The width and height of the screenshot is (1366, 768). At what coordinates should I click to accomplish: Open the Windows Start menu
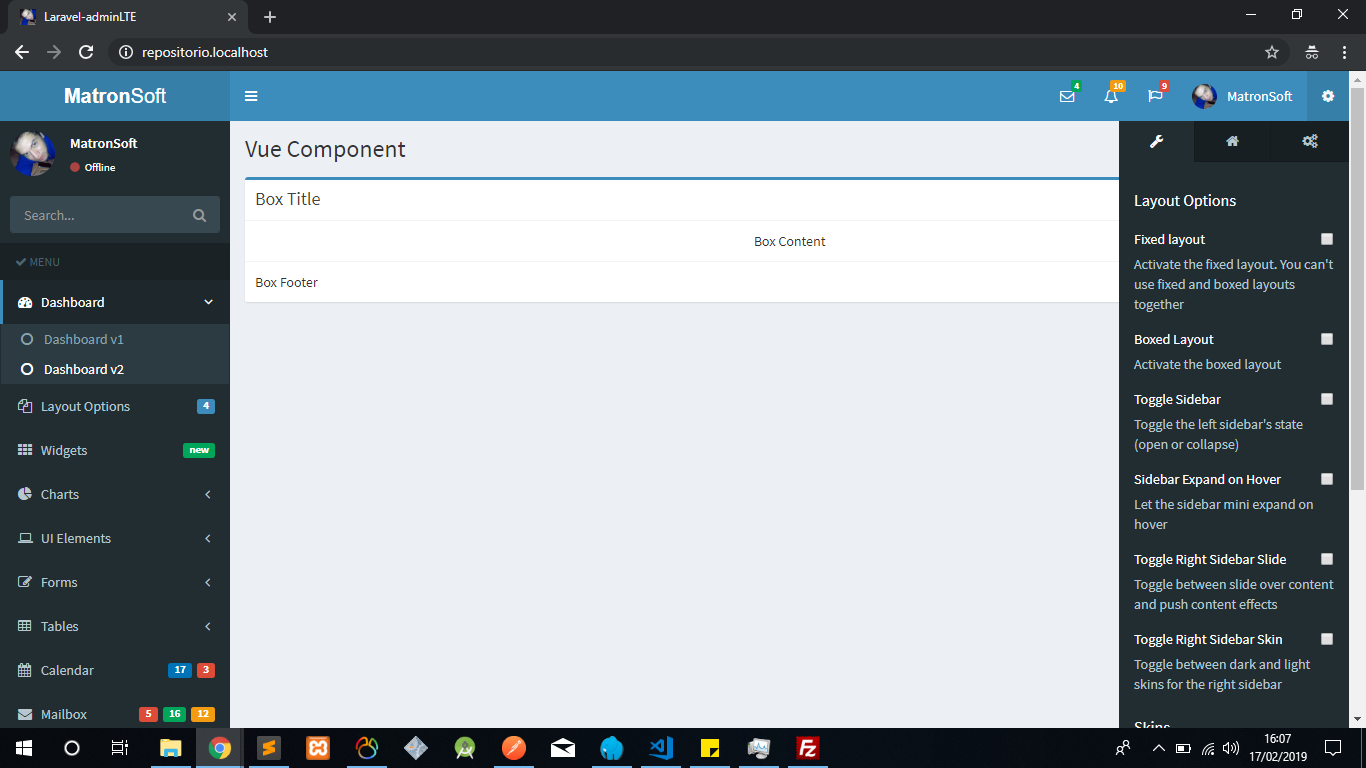click(23, 748)
